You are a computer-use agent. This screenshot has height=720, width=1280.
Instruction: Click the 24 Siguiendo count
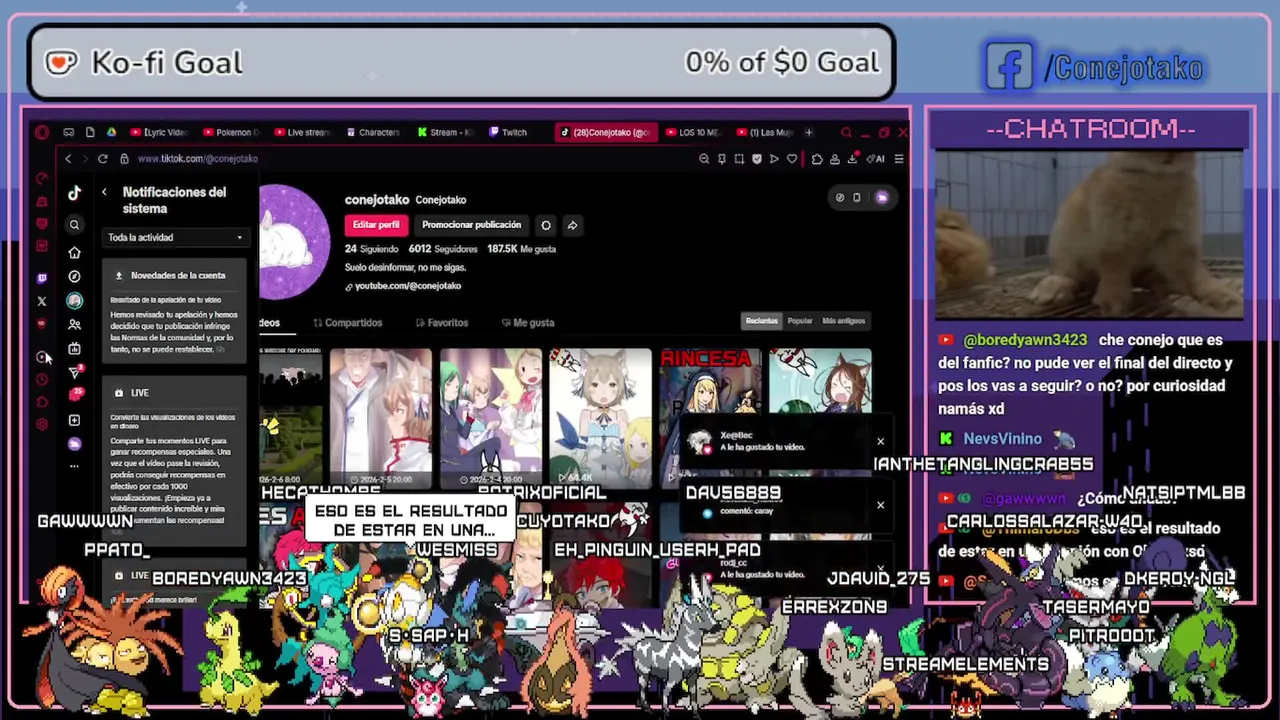pyautogui.click(x=372, y=249)
